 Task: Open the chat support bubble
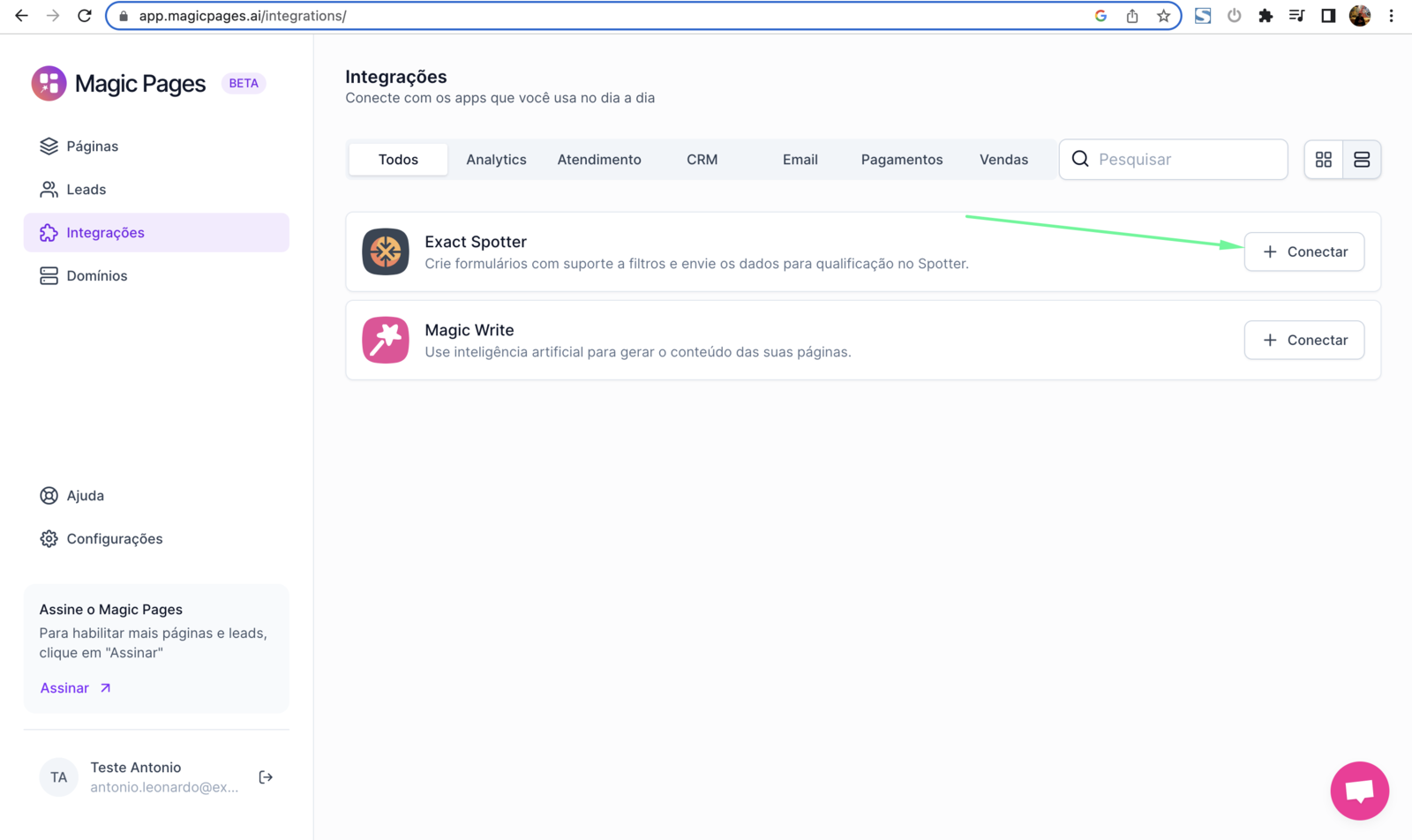(1359, 791)
